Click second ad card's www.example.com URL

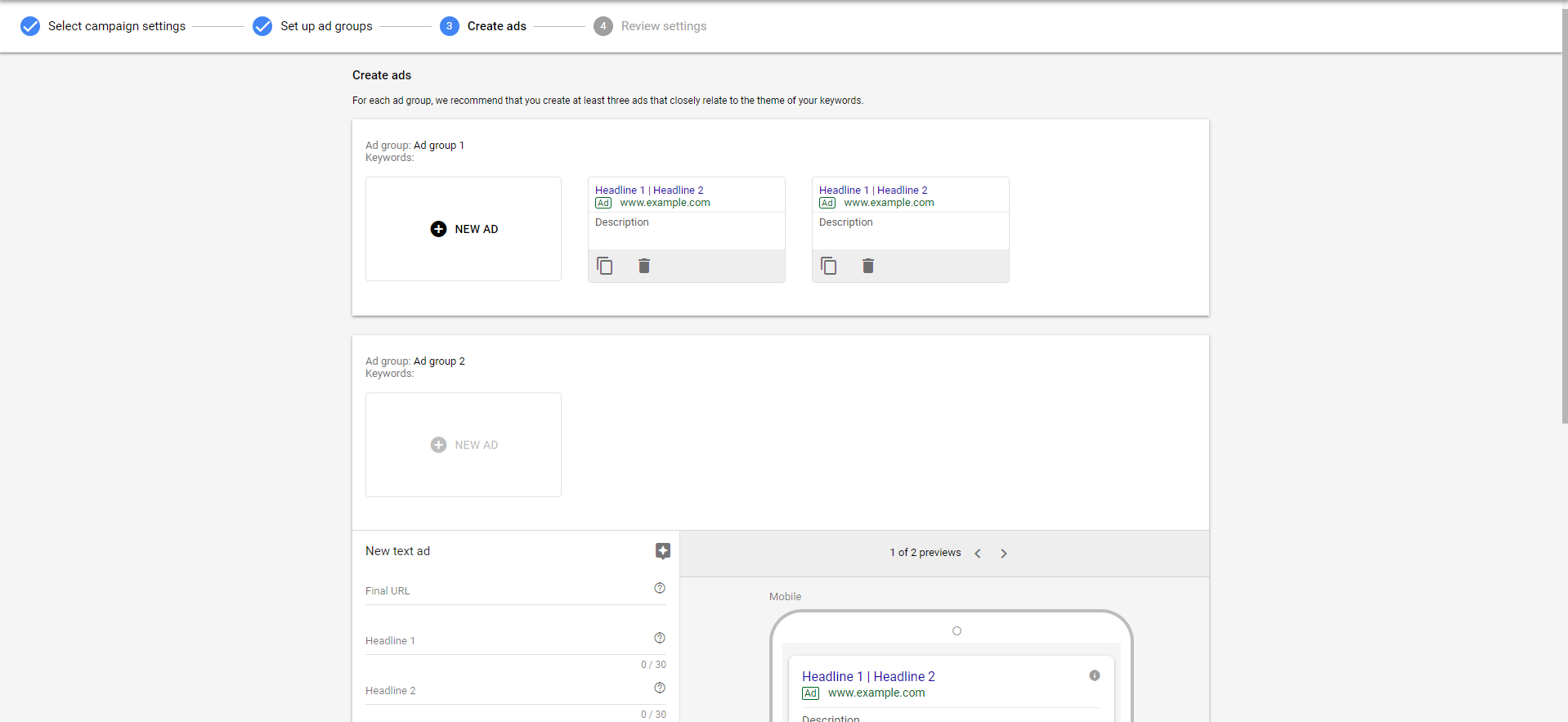point(889,203)
